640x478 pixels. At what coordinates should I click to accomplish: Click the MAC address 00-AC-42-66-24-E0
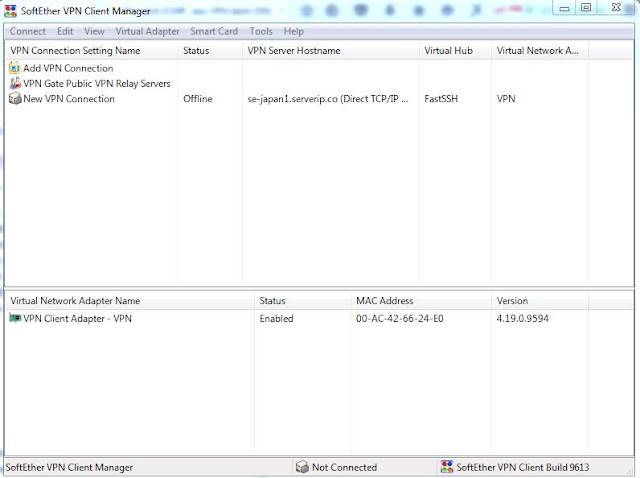click(400, 318)
